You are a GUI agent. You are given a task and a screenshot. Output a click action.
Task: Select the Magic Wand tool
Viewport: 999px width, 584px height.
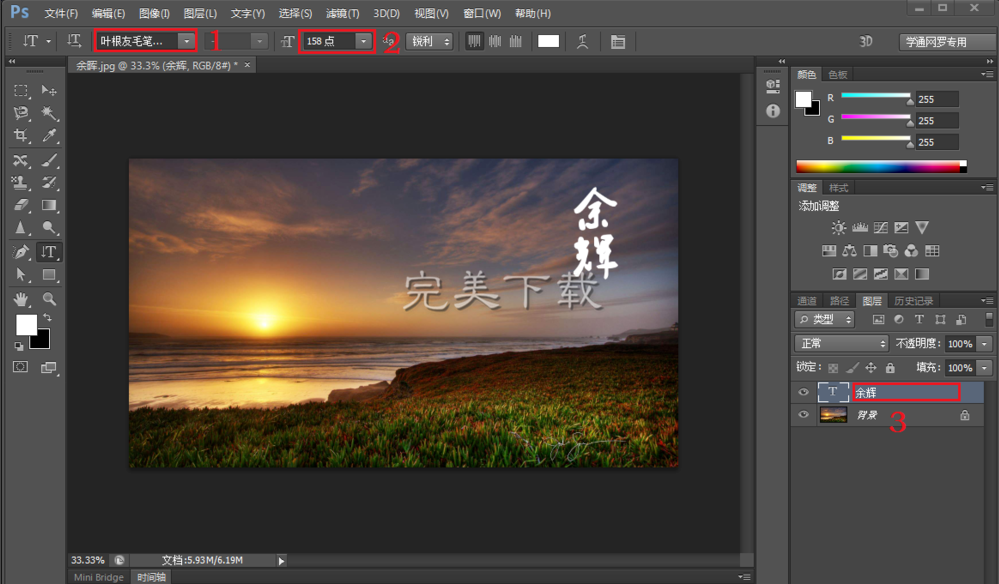click(49, 113)
